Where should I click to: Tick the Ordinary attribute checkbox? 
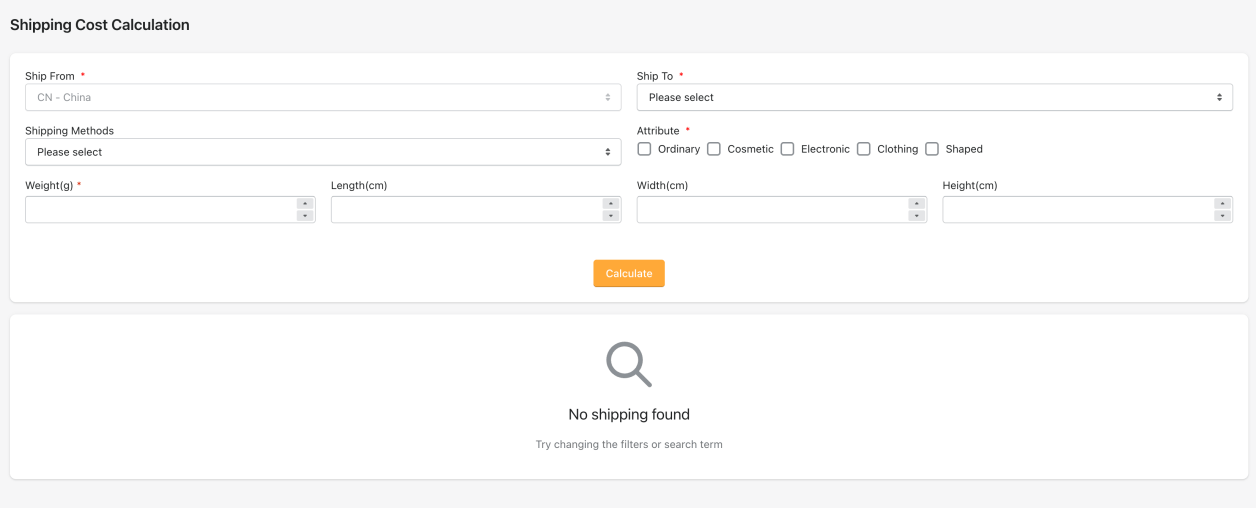(644, 149)
